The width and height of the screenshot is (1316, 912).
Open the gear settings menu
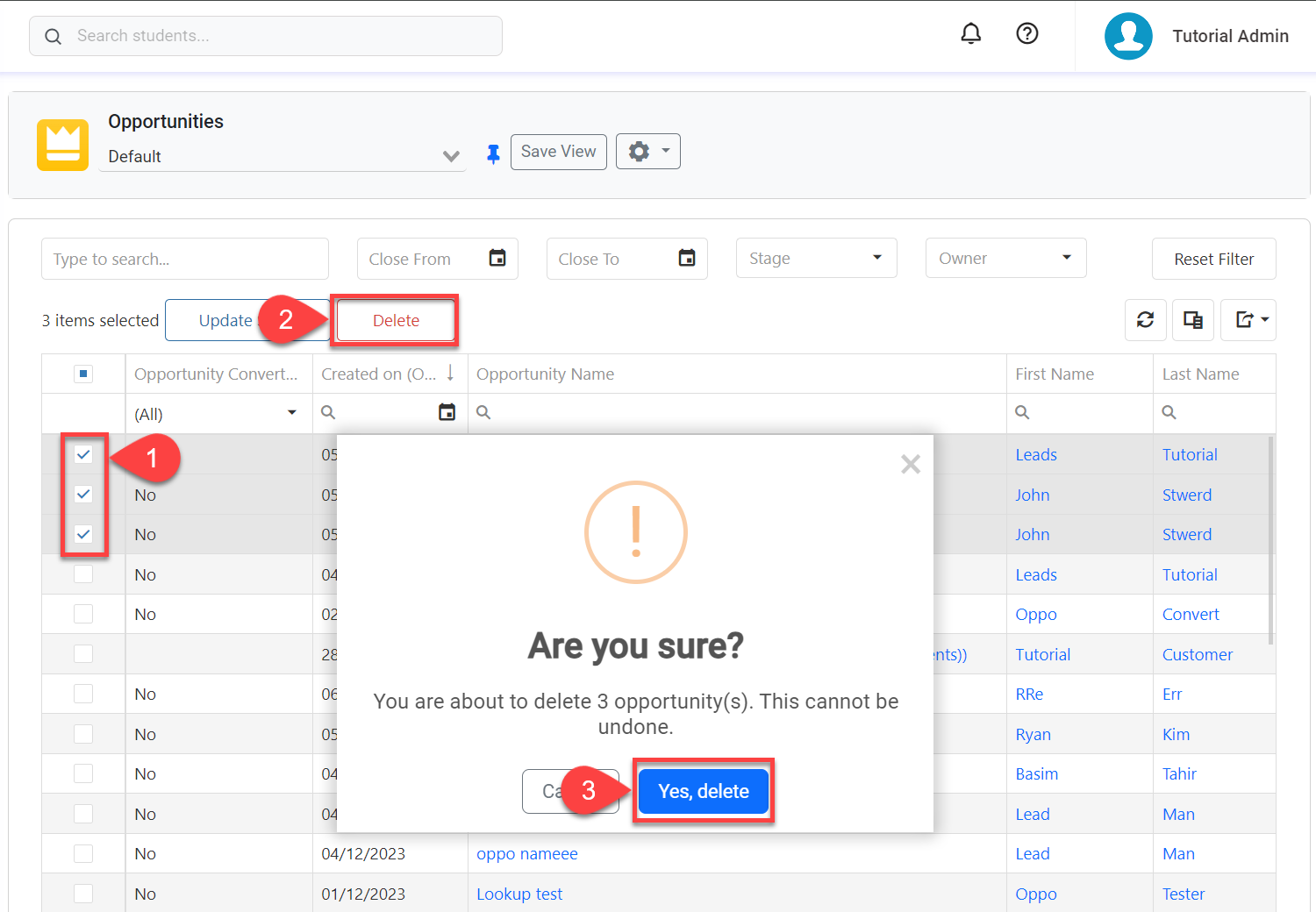648,151
